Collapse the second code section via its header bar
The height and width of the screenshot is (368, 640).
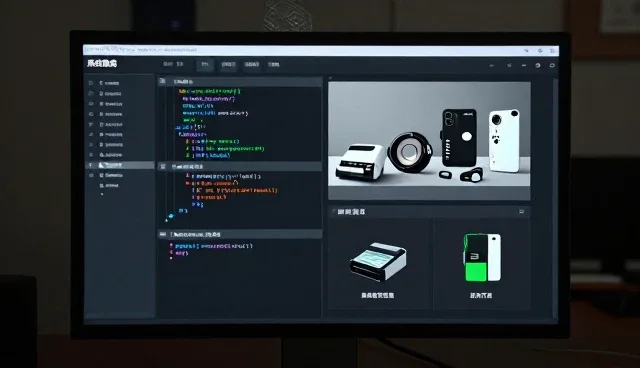pyautogui.click(x=240, y=166)
